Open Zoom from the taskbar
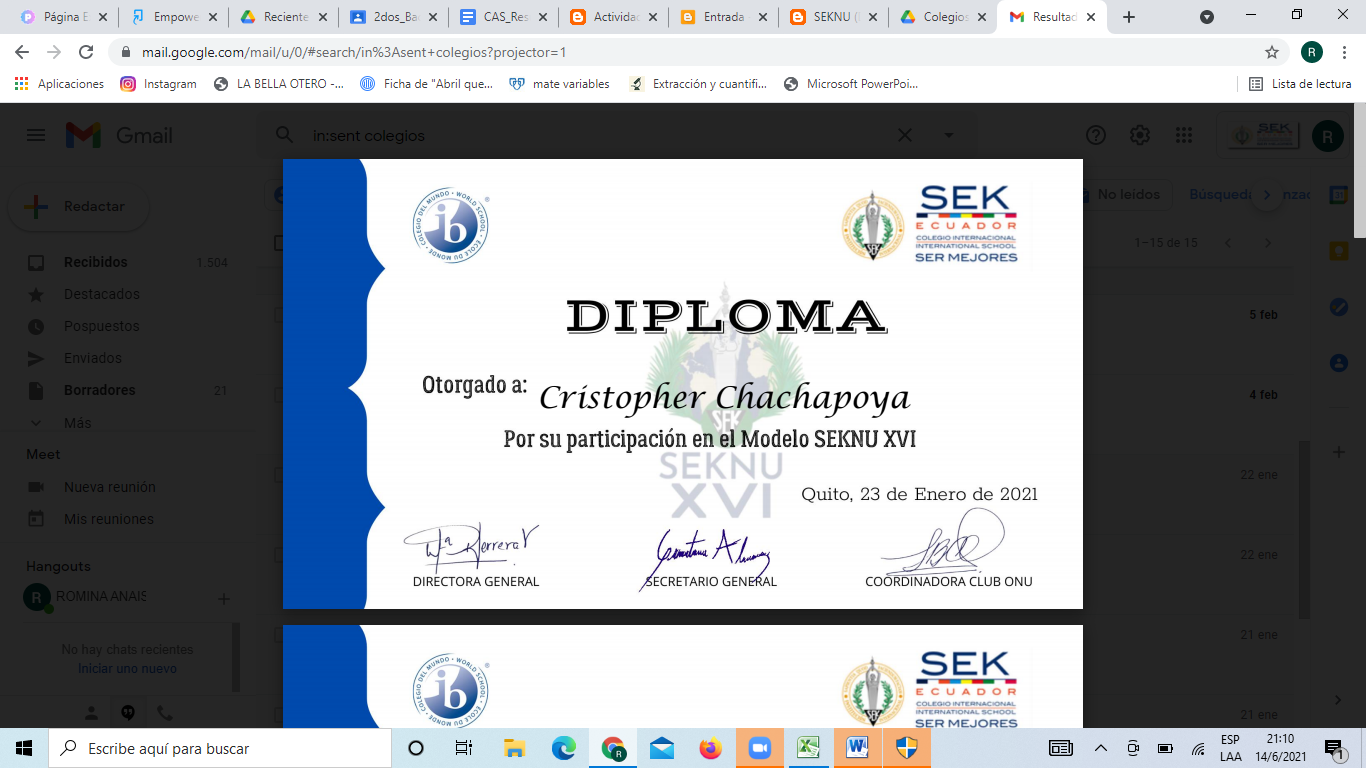 760,748
